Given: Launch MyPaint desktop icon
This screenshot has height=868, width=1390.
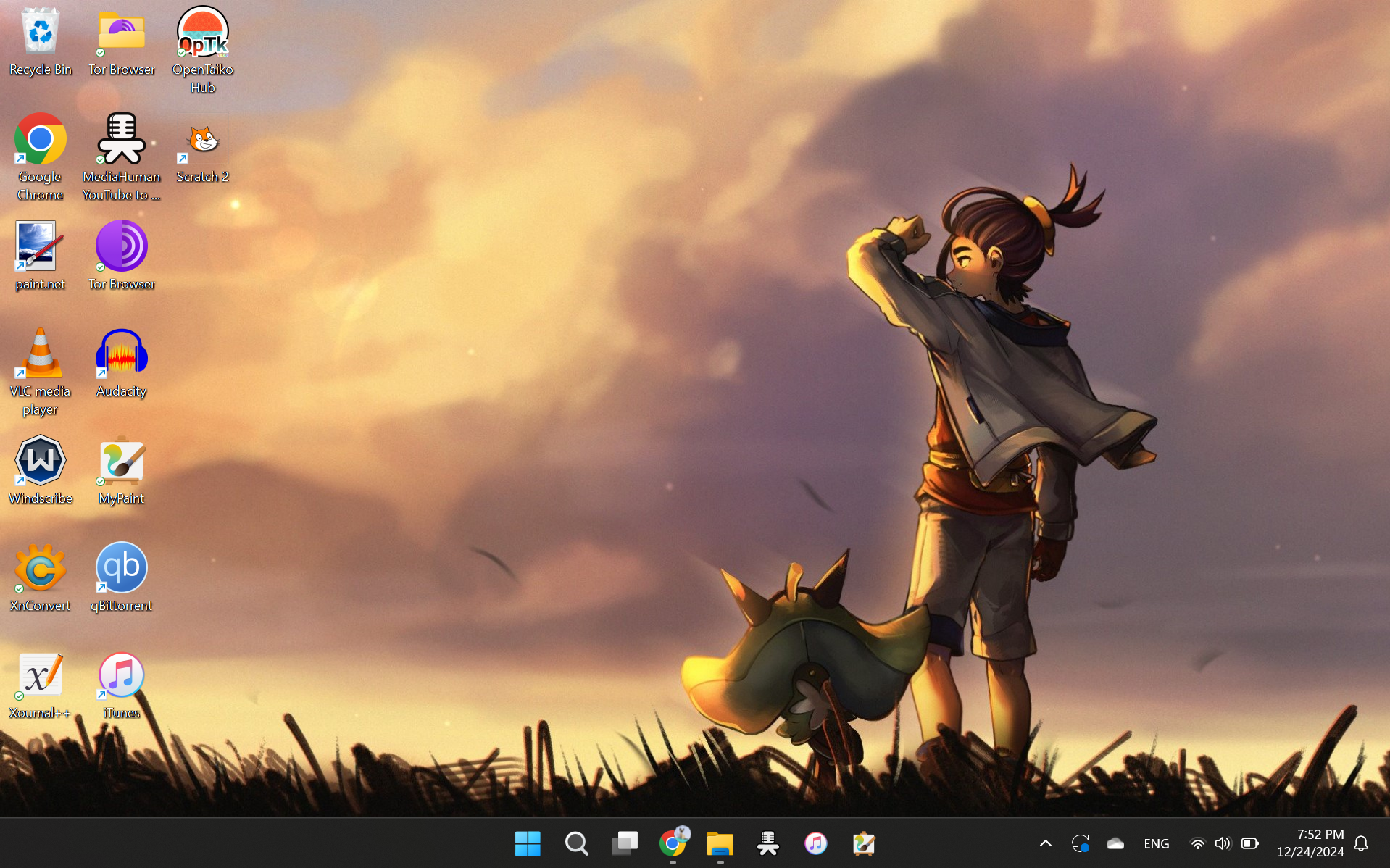Looking at the screenshot, I should click(122, 470).
